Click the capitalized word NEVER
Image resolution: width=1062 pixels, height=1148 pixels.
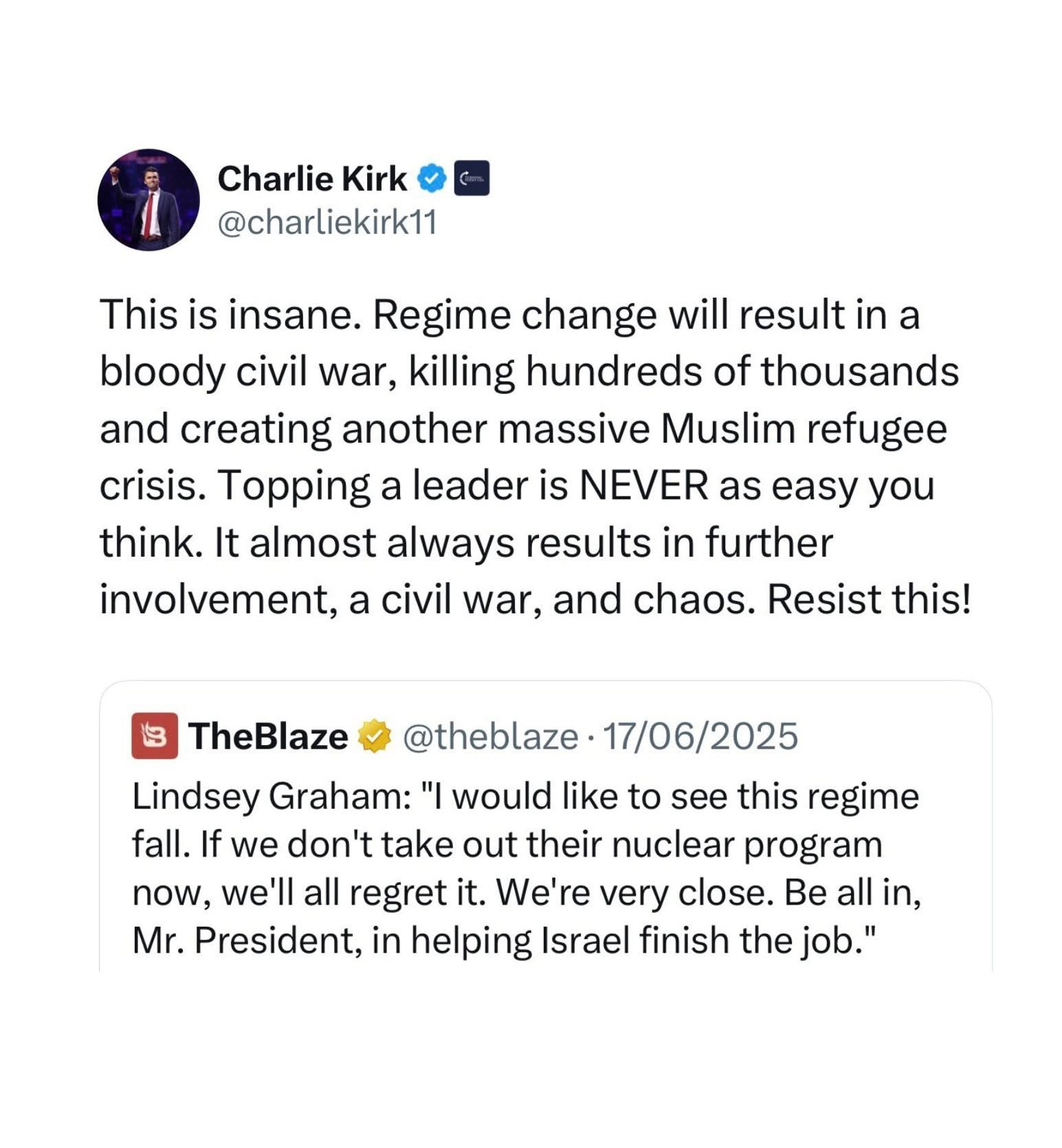tap(643, 486)
